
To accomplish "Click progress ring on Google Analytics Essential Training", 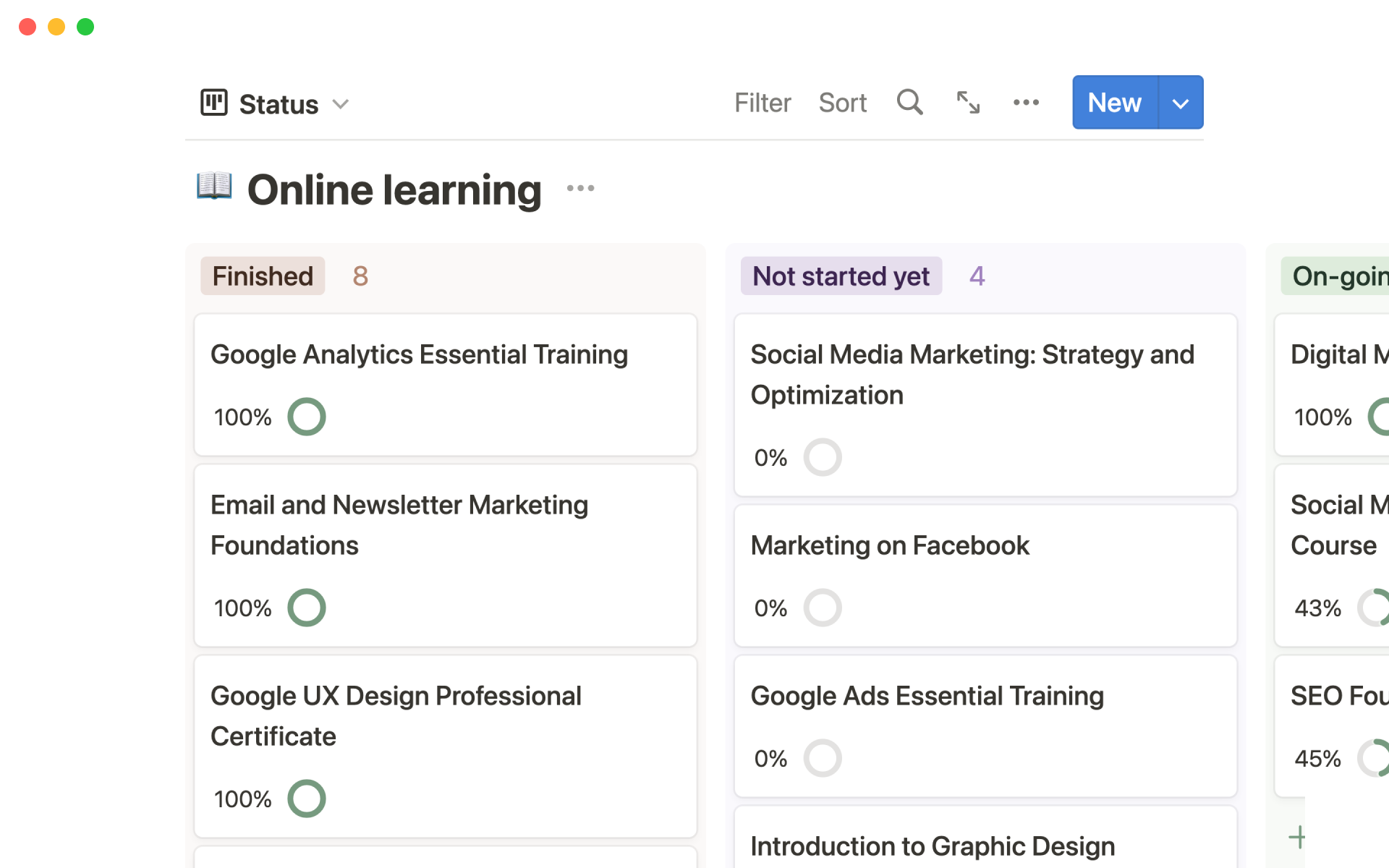I will 307,417.
